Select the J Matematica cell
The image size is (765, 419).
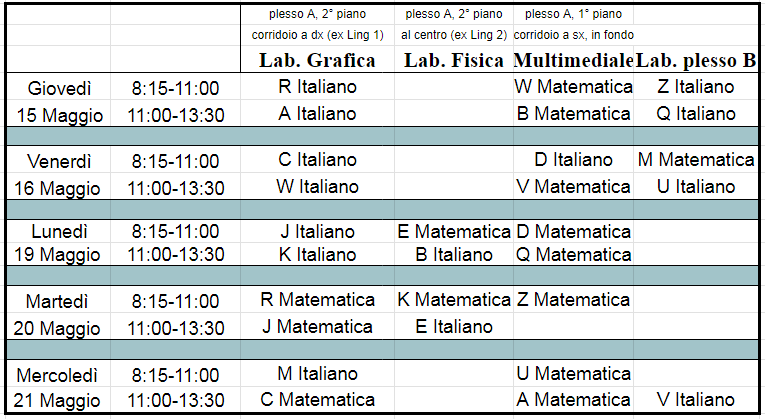tap(317, 326)
